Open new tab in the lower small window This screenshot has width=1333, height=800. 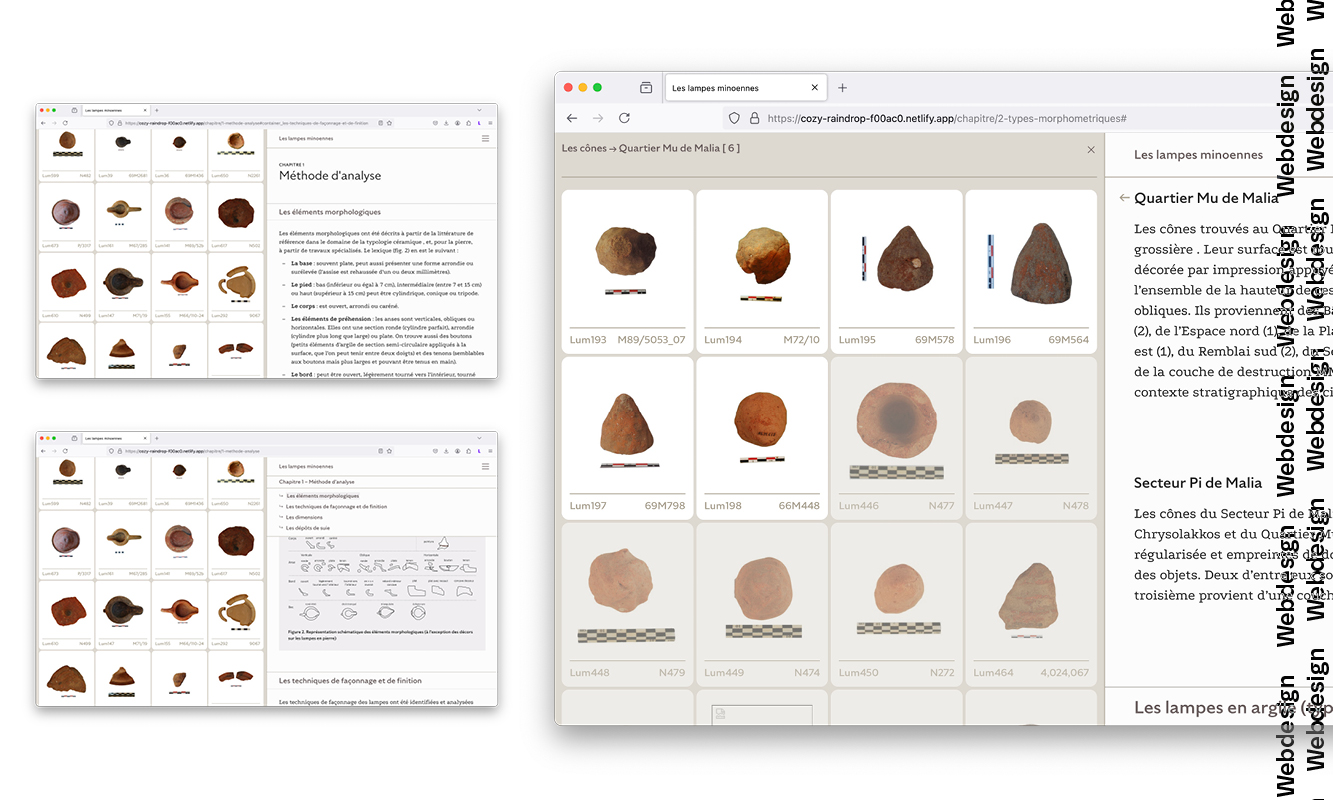point(157,438)
